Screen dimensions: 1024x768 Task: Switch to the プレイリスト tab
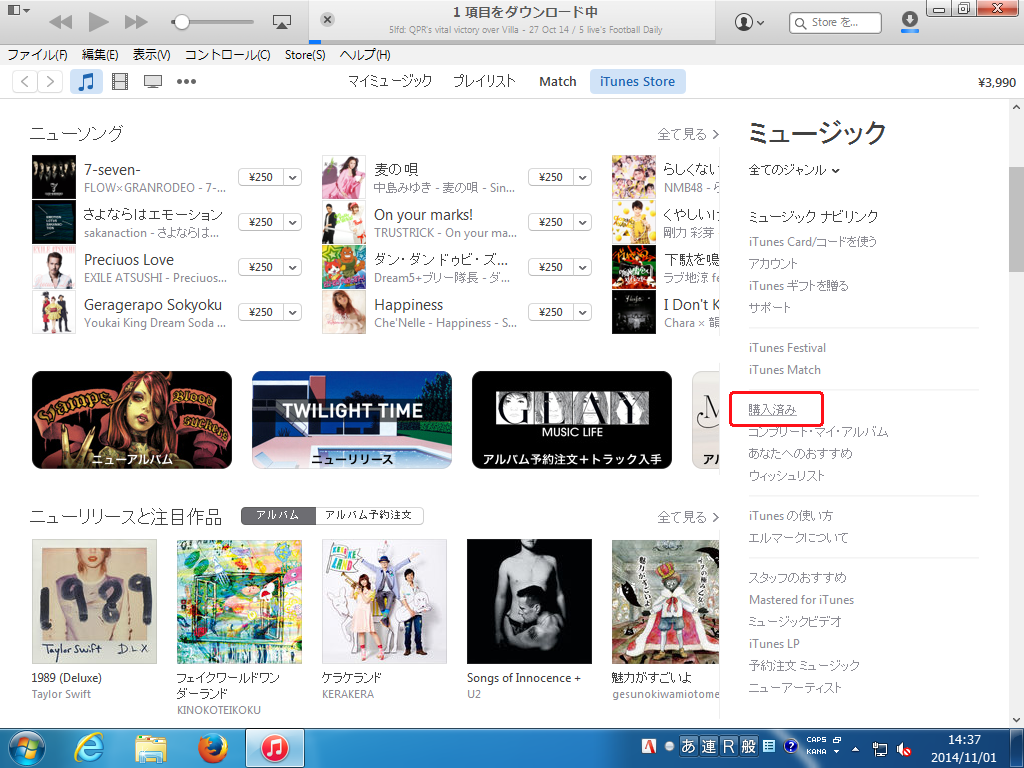[484, 82]
